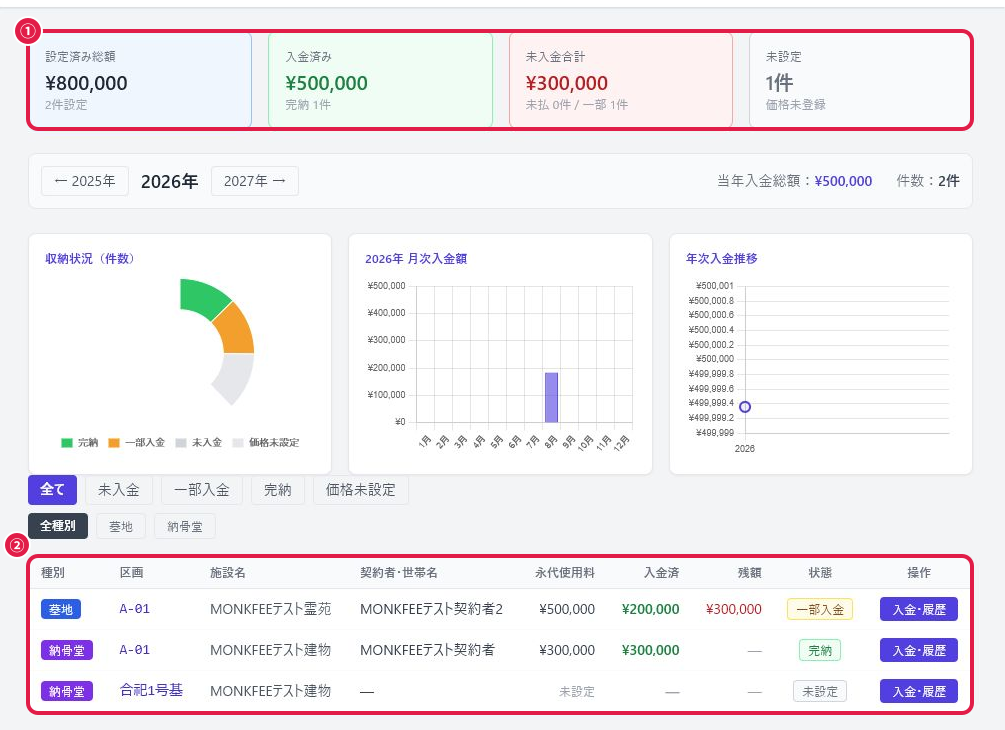Filter by 完納 status
Screen dimensions: 1005x730
278,490
